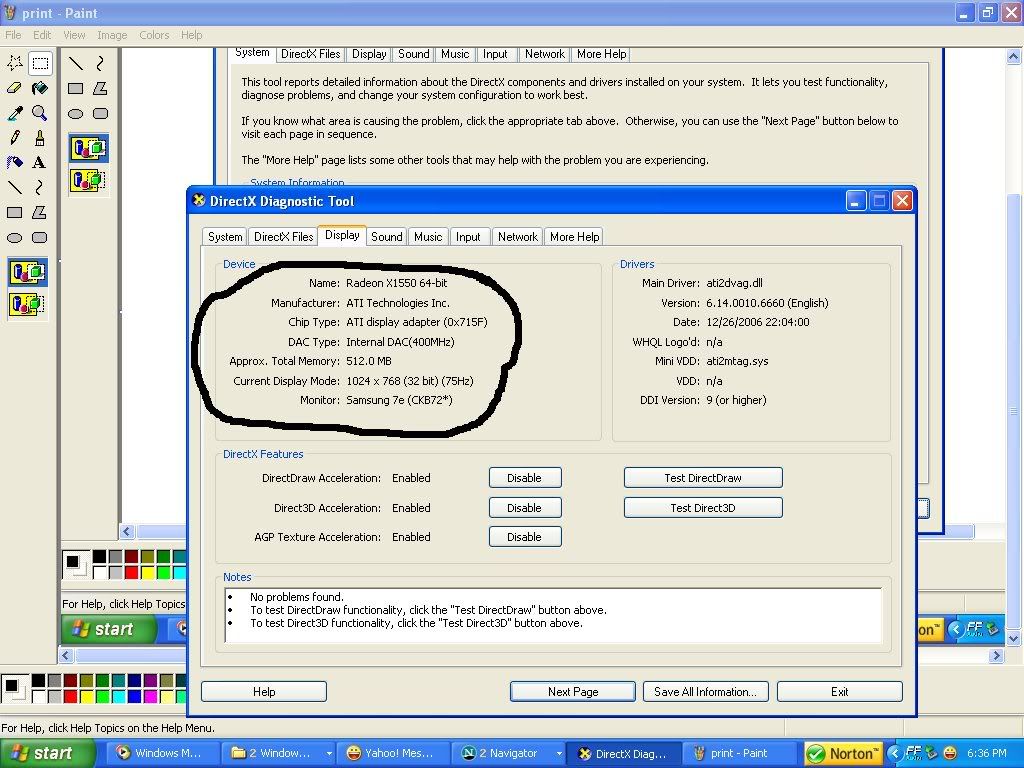The height and width of the screenshot is (768, 1024).
Task: Open the Network tab in DirectX dialog
Action: [x=518, y=237]
